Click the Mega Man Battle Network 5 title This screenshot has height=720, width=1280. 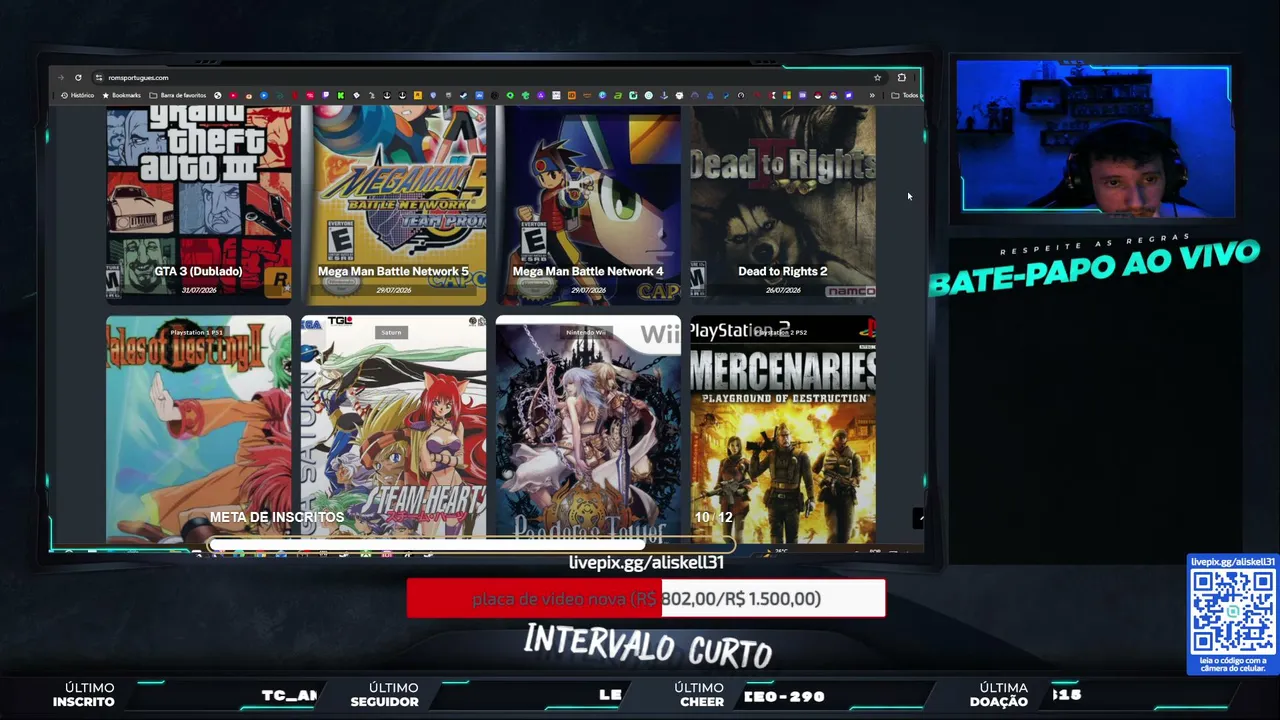pyautogui.click(x=393, y=271)
